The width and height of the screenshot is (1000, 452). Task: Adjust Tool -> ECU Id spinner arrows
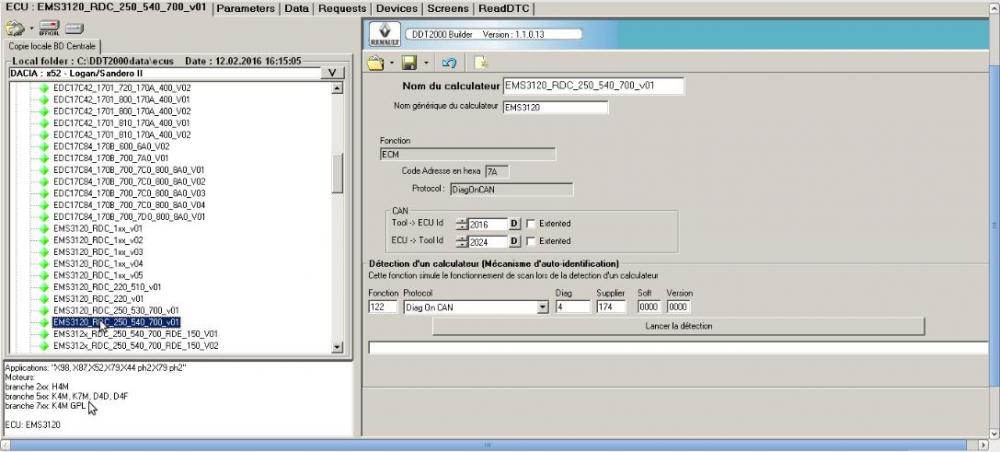[462, 224]
